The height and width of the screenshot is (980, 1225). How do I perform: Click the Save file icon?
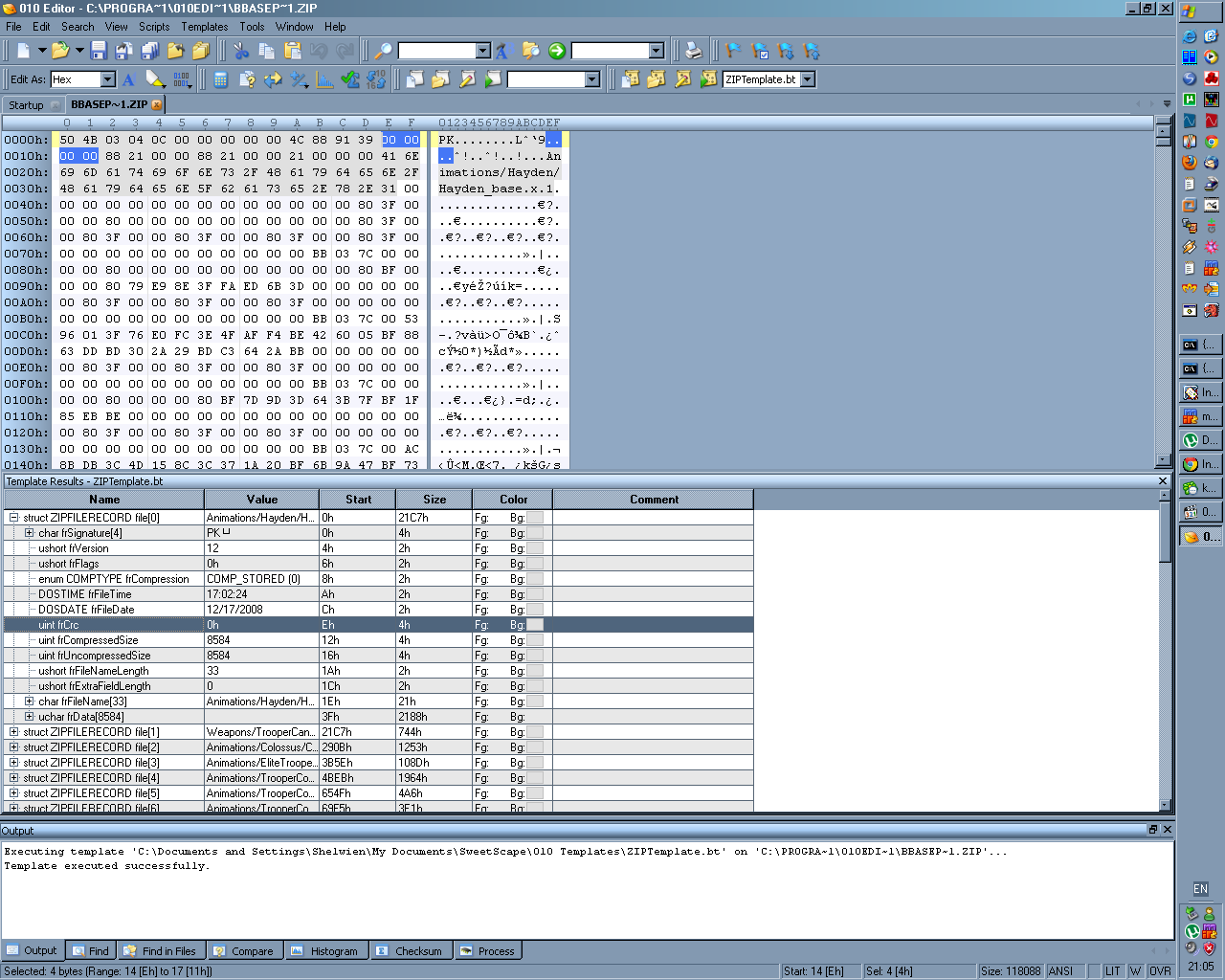point(99,51)
